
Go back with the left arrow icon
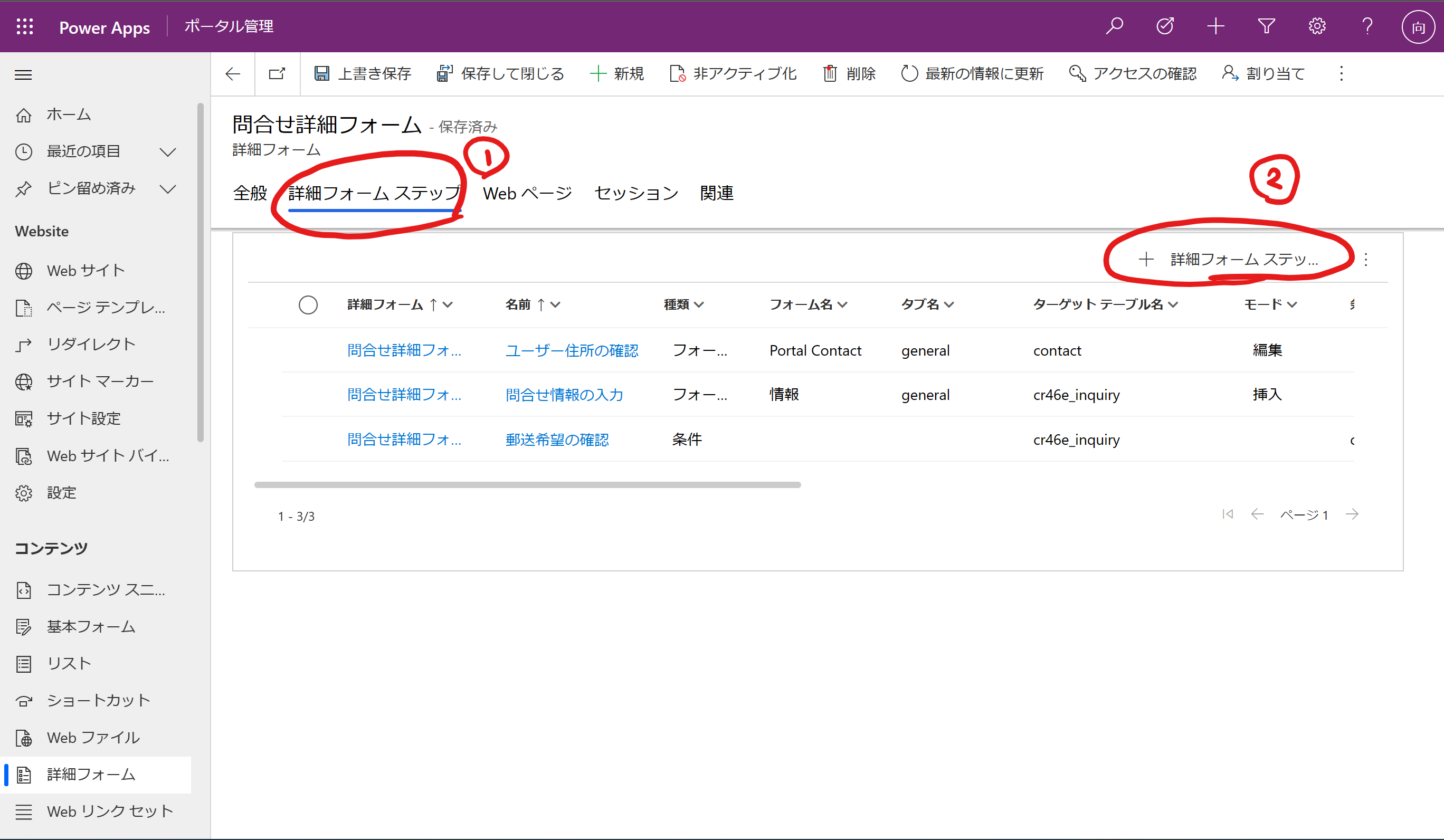point(233,73)
